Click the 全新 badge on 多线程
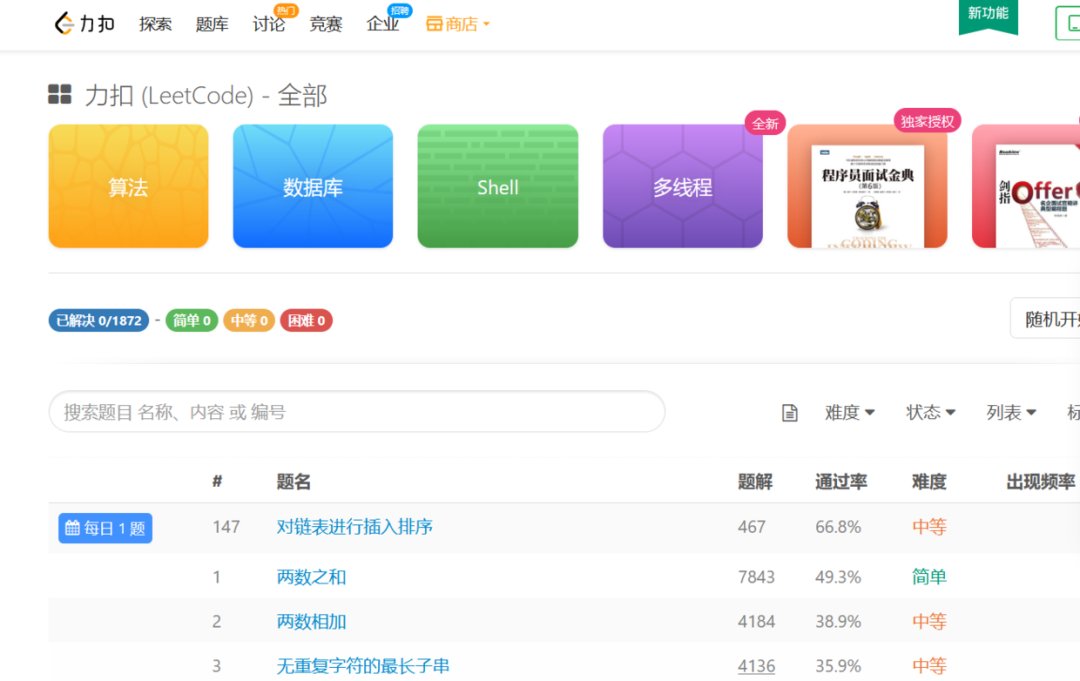The width and height of the screenshot is (1080, 681). (x=765, y=123)
